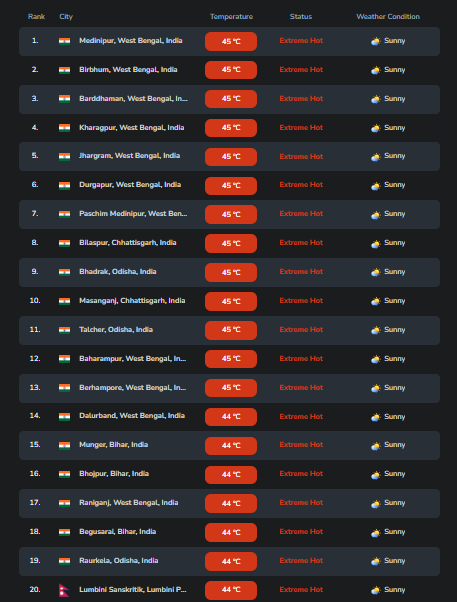Click the India flag next to Bilaspur, Chhattisgarh
Image resolution: width=457 pixels, height=602 pixels.
(x=65, y=243)
